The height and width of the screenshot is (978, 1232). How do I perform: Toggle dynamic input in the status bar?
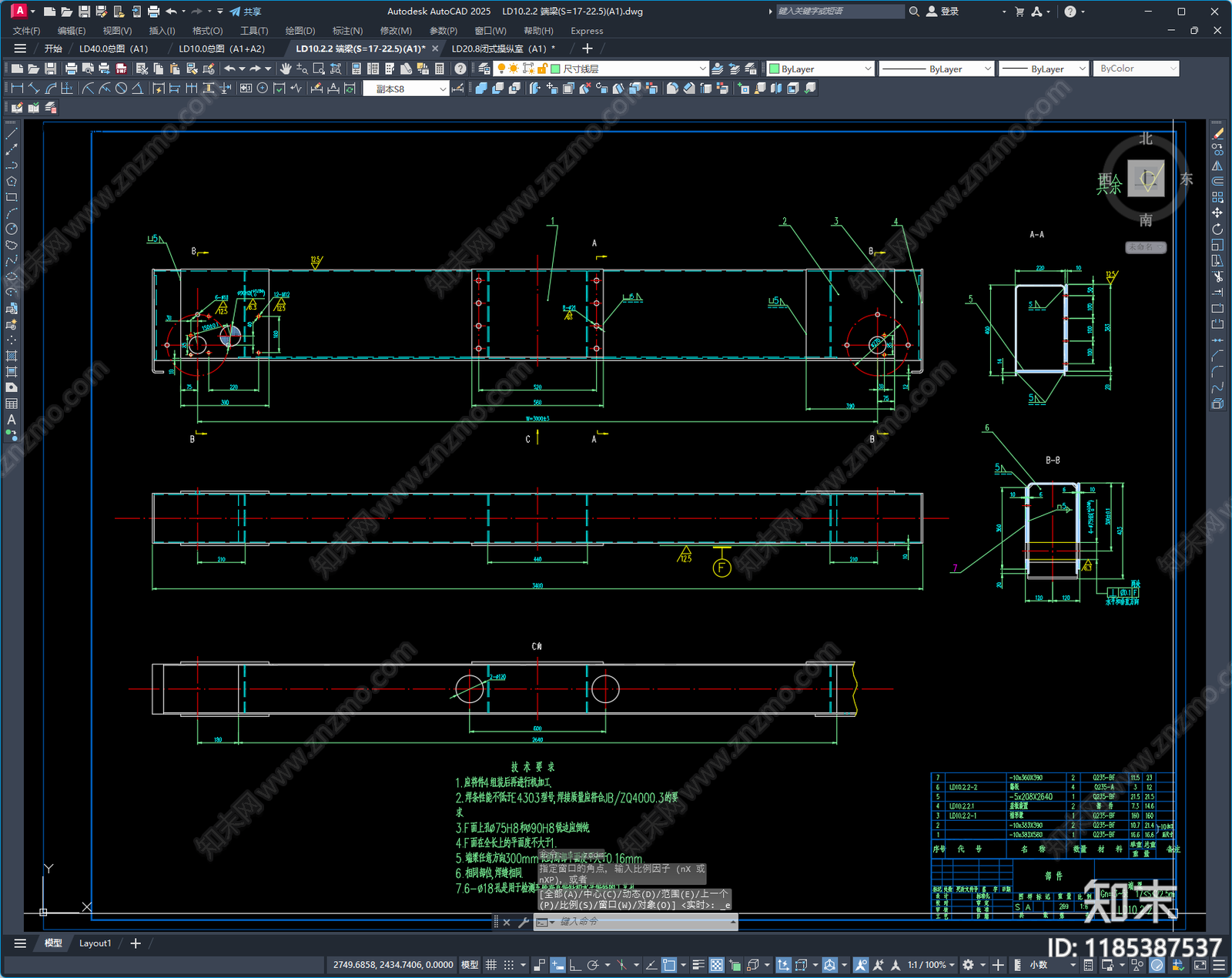click(557, 965)
